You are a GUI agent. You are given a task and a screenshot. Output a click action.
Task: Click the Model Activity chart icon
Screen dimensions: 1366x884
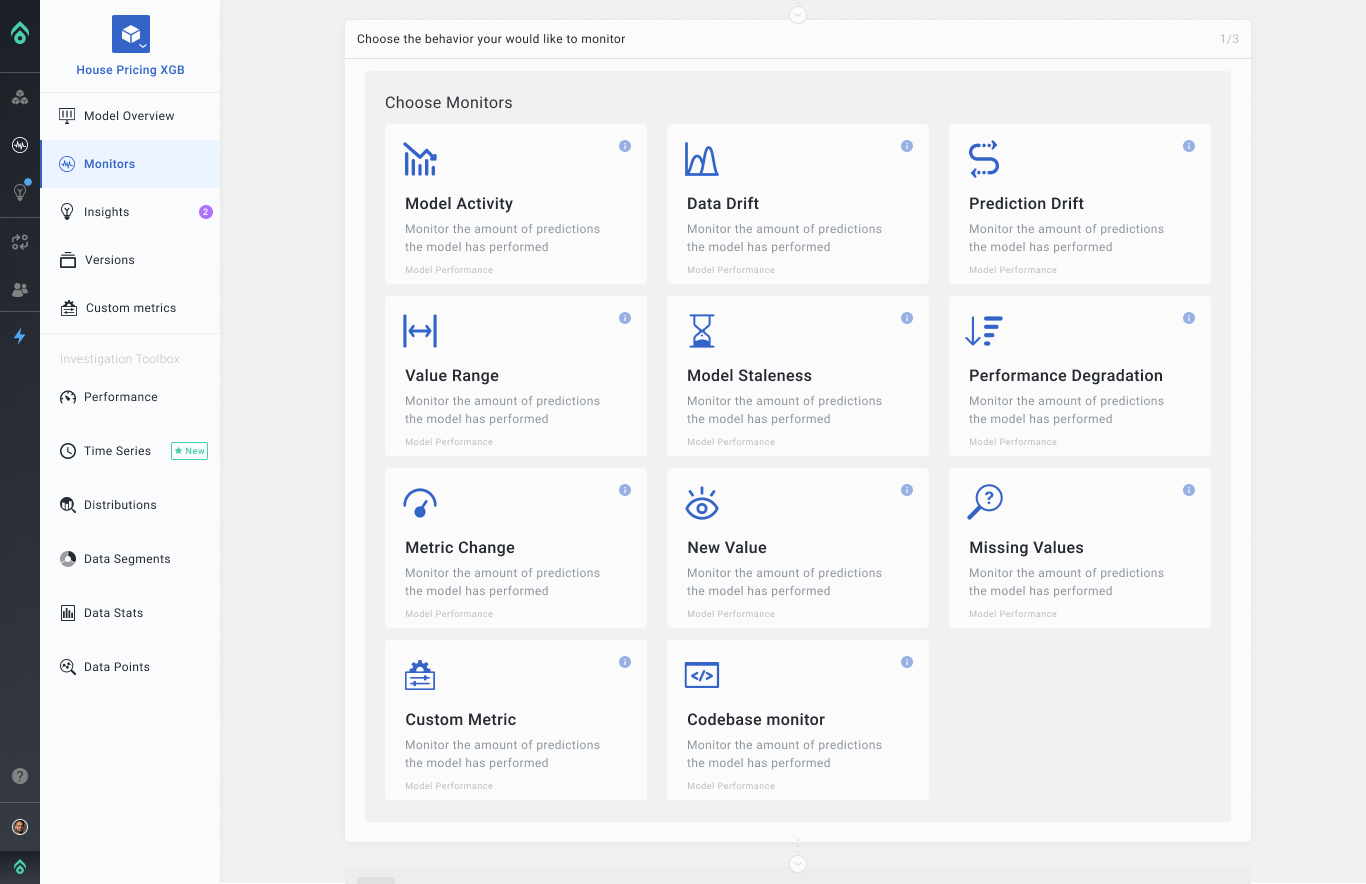pyautogui.click(x=420, y=159)
